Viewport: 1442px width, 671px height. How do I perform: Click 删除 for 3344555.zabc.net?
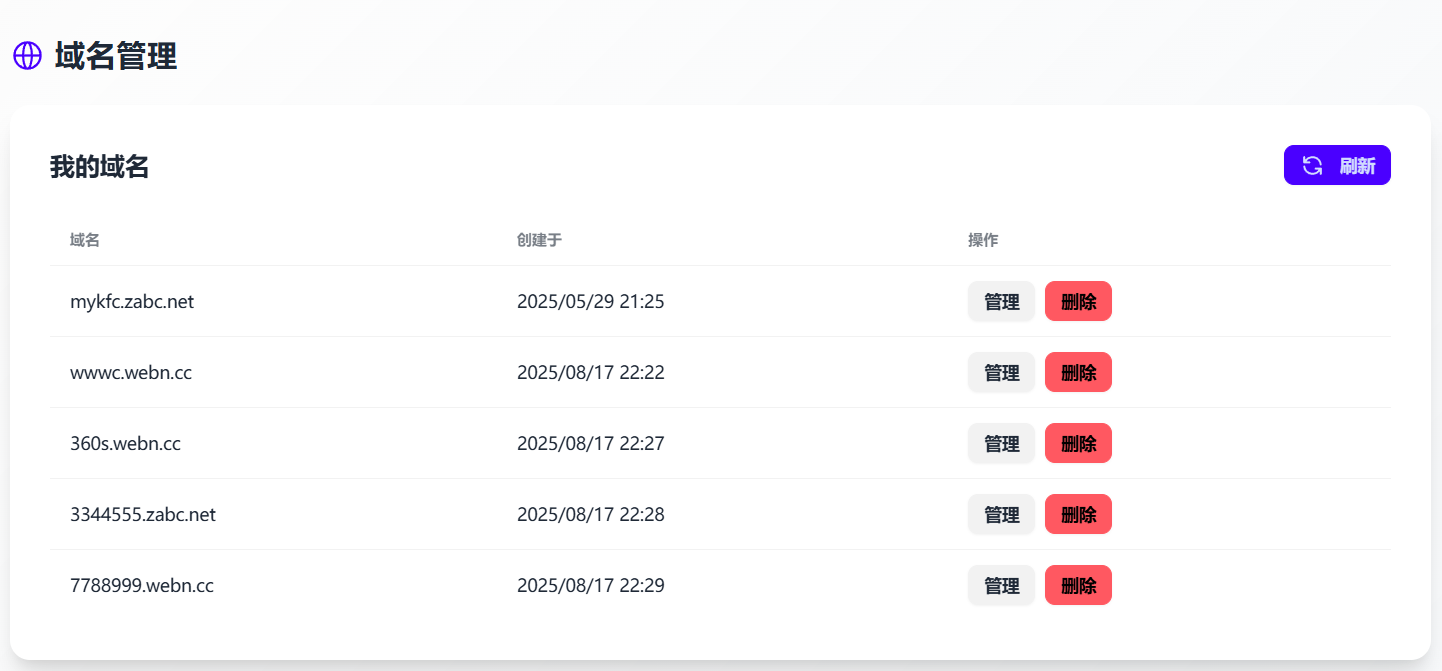click(1078, 515)
